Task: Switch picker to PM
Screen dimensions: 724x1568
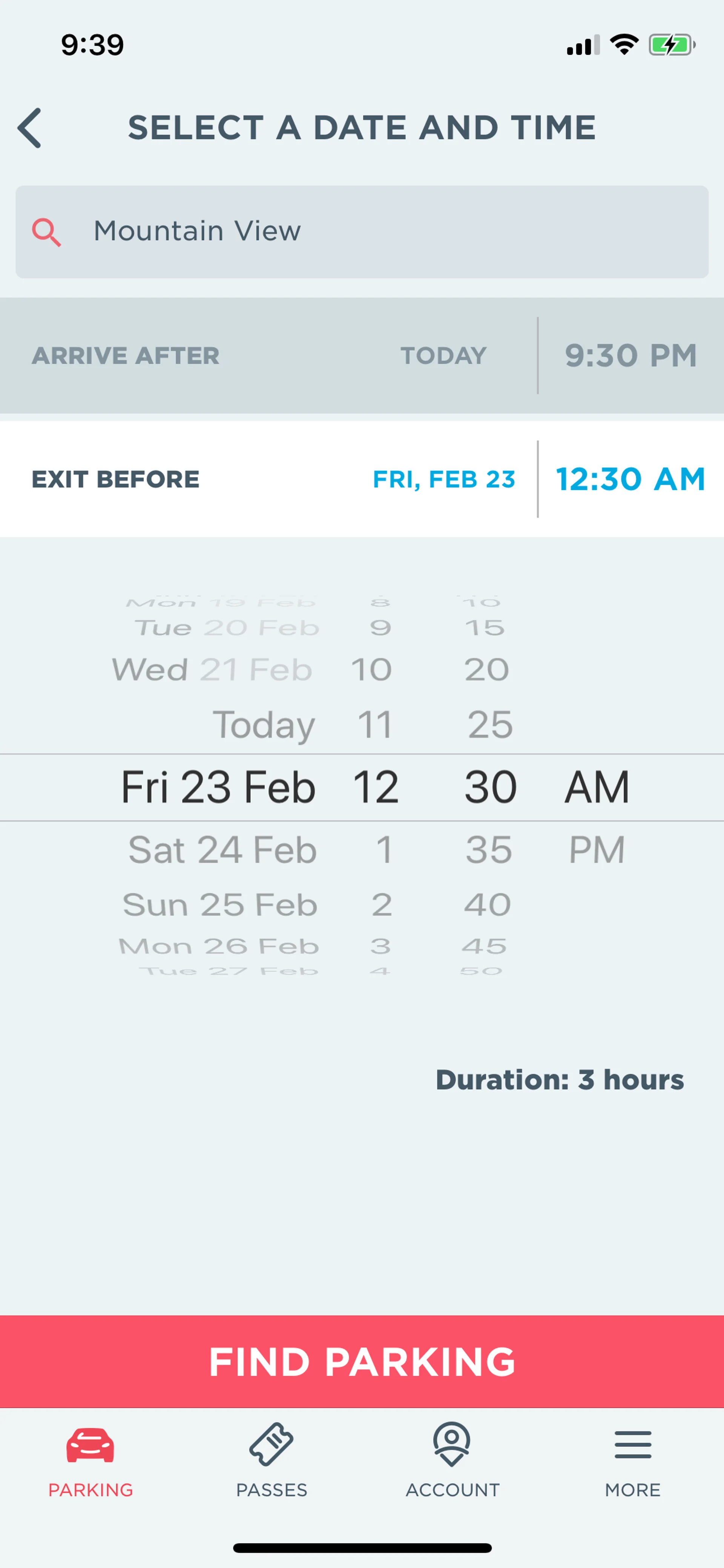Action: (x=596, y=850)
